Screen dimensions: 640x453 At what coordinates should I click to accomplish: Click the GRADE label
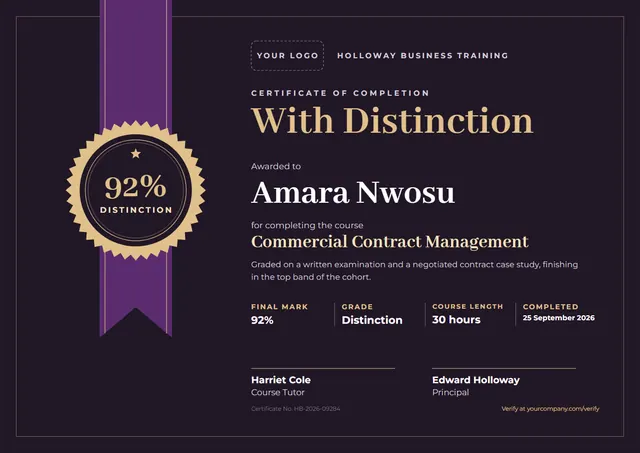point(357,306)
